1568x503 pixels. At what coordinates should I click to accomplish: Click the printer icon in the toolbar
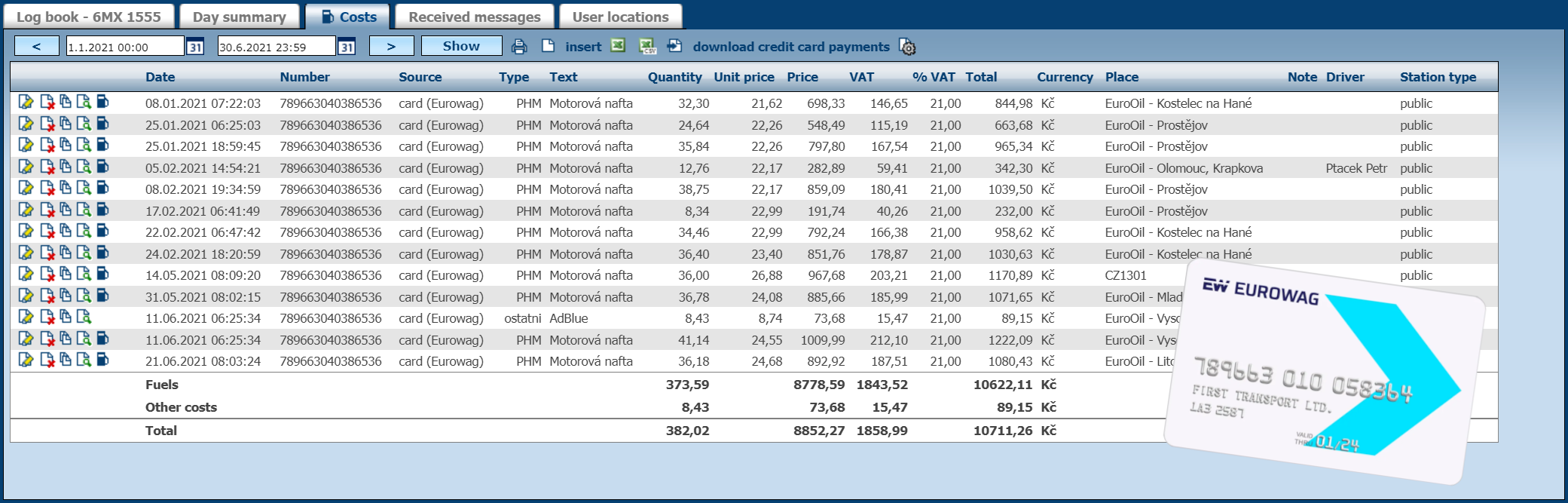[519, 47]
